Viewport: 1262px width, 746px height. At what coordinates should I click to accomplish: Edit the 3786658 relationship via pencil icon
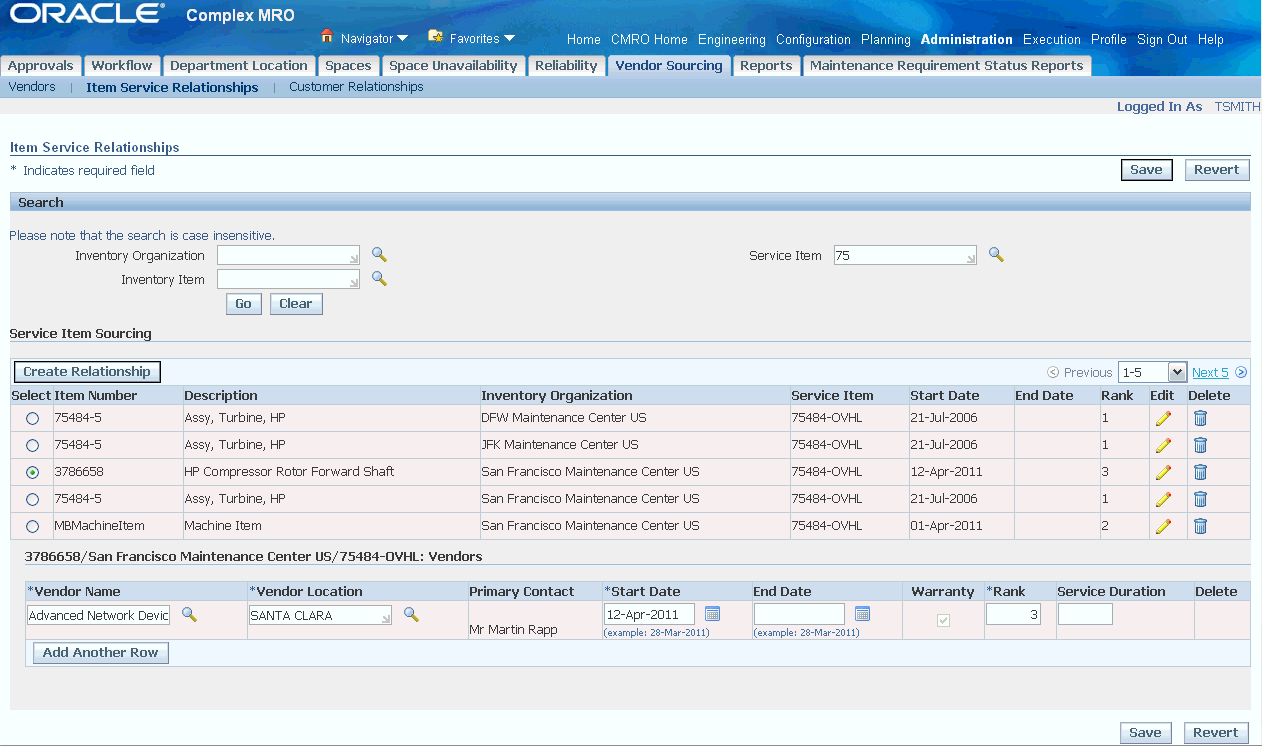point(1163,472)
